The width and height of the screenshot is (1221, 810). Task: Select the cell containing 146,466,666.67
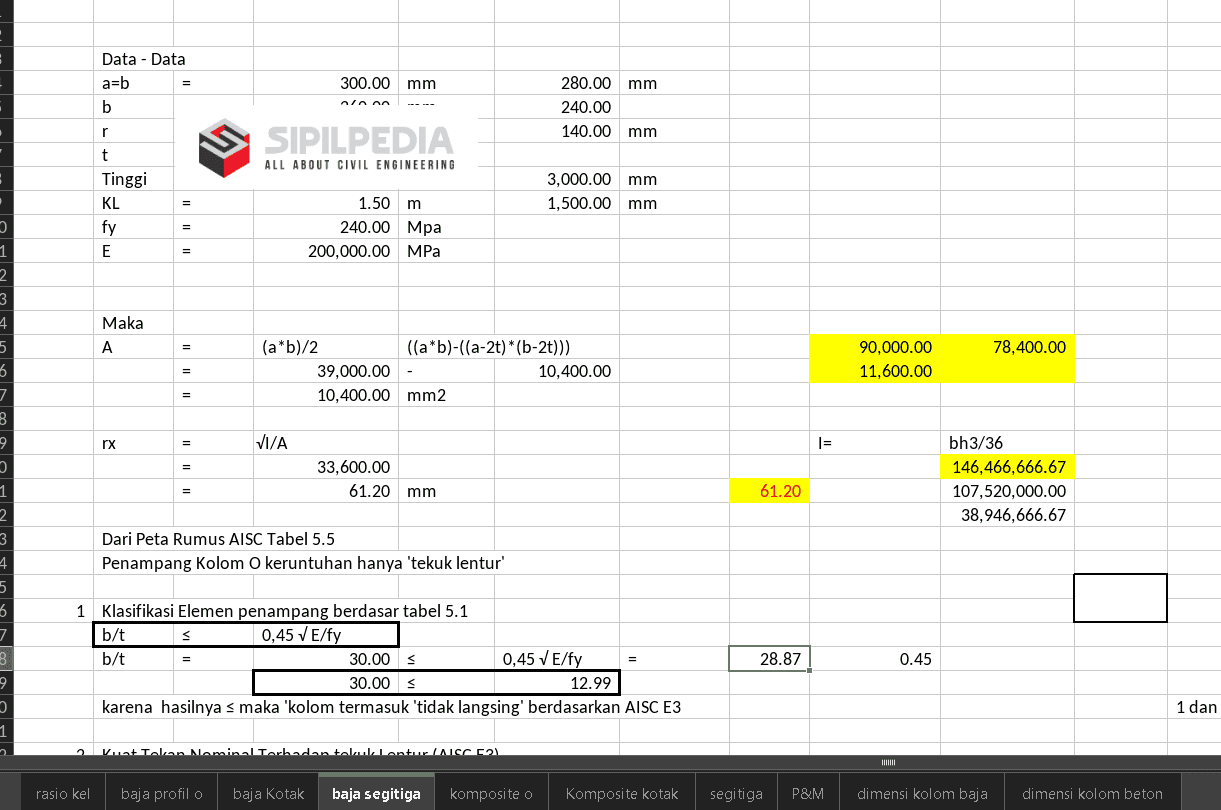[1007, 467]
